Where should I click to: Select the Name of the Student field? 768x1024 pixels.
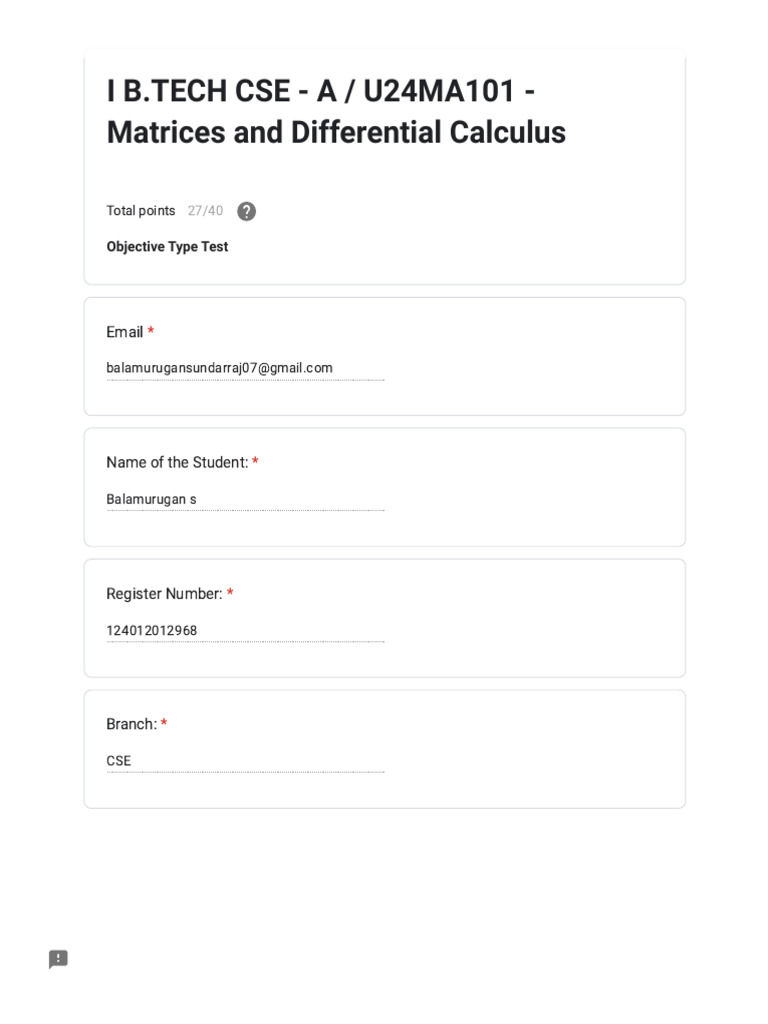(x=245, y=500)
